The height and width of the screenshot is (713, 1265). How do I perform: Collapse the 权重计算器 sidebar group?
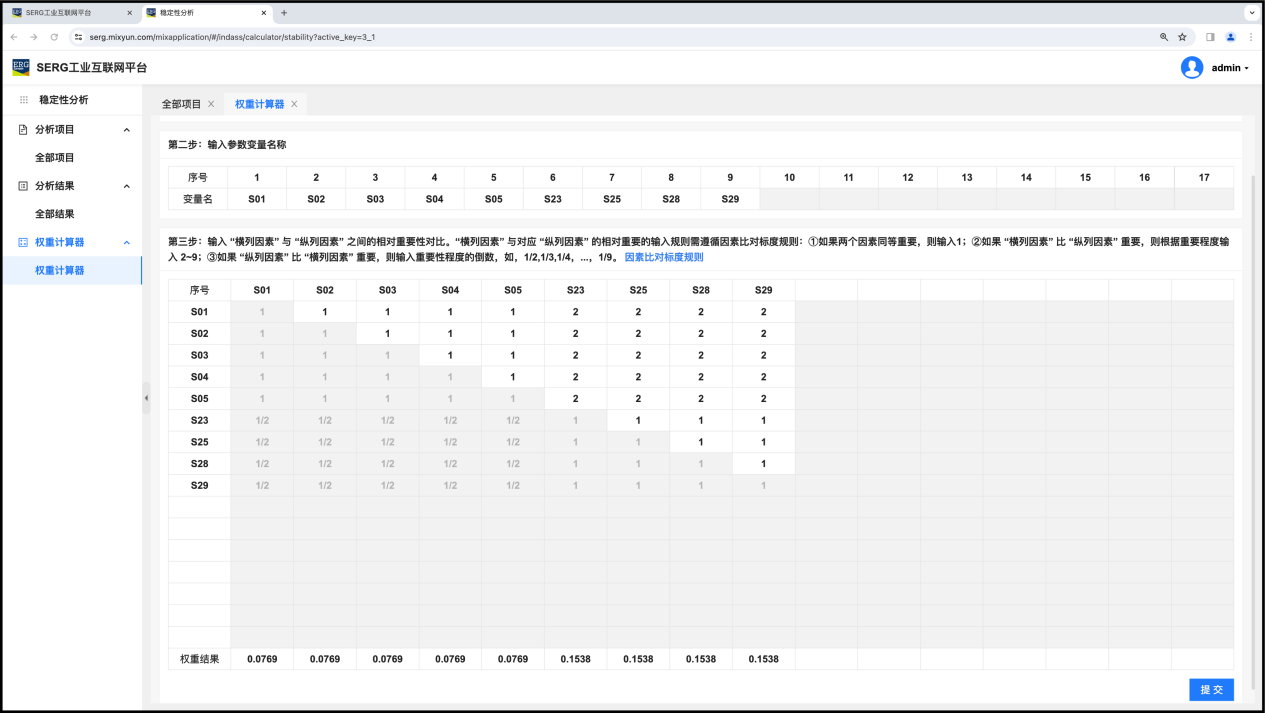126,242
